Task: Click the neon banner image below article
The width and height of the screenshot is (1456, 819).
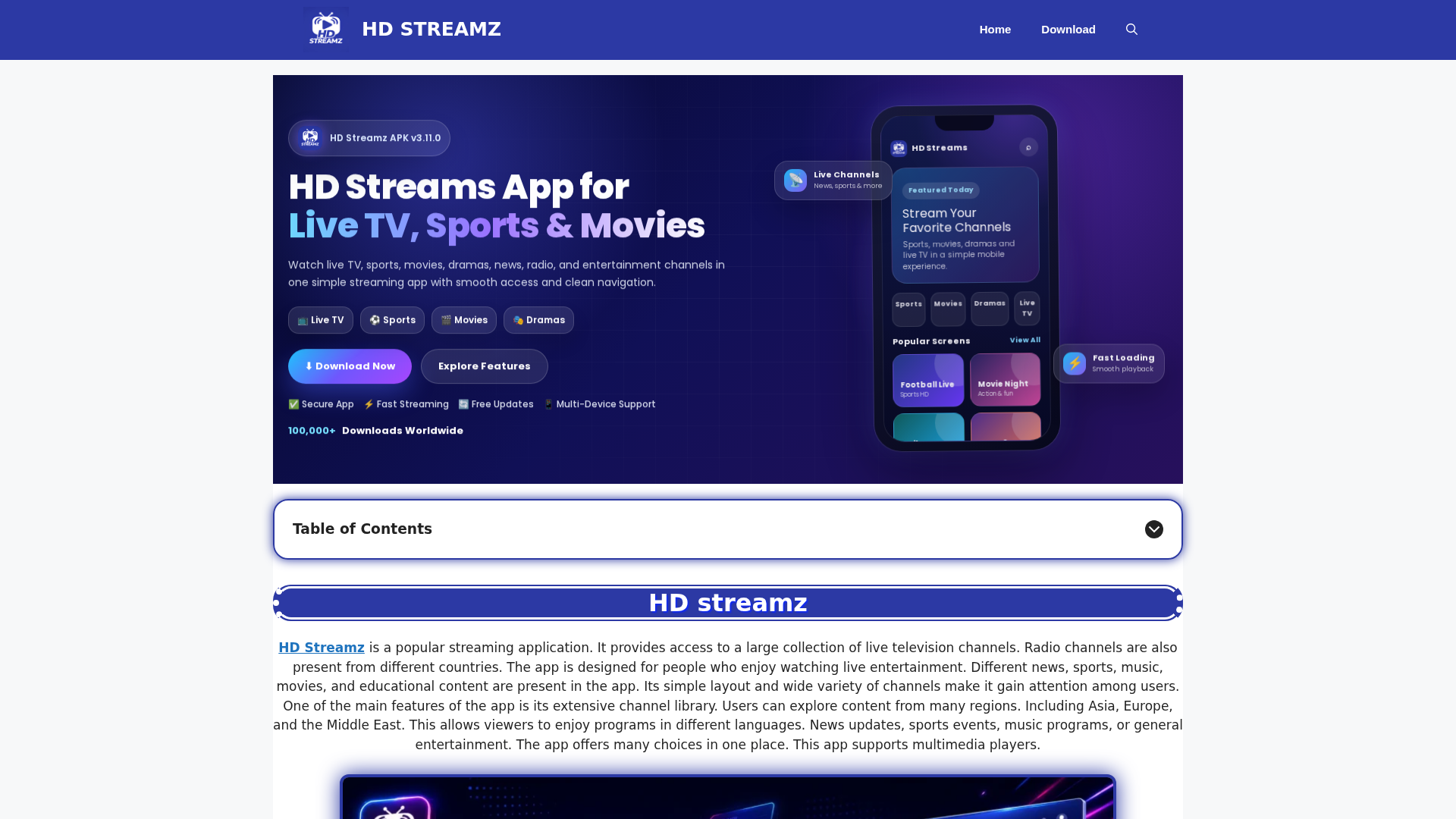Action: (x=728, y=797)
